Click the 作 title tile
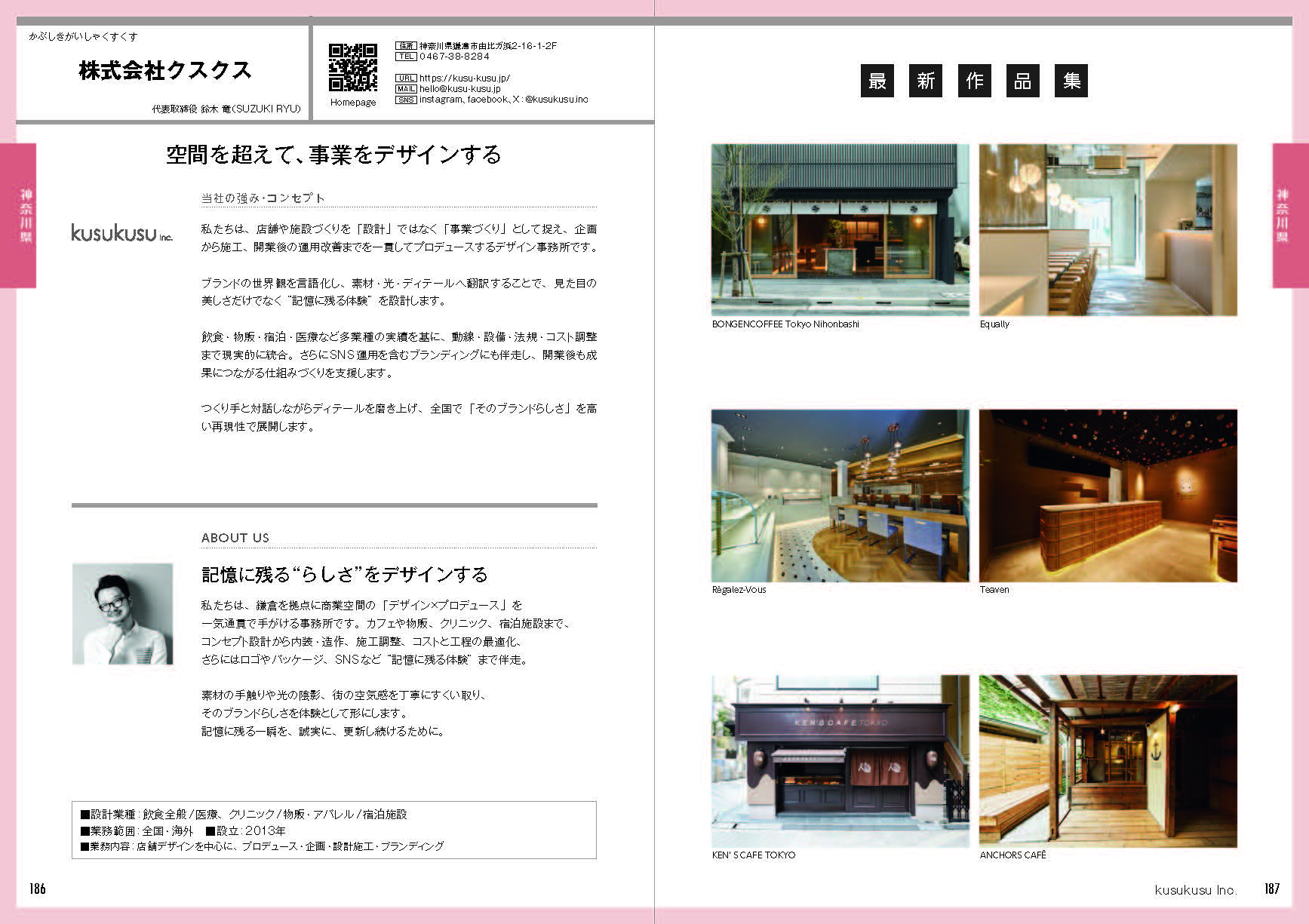1309x924 pixels. click(x=974, y=81)
